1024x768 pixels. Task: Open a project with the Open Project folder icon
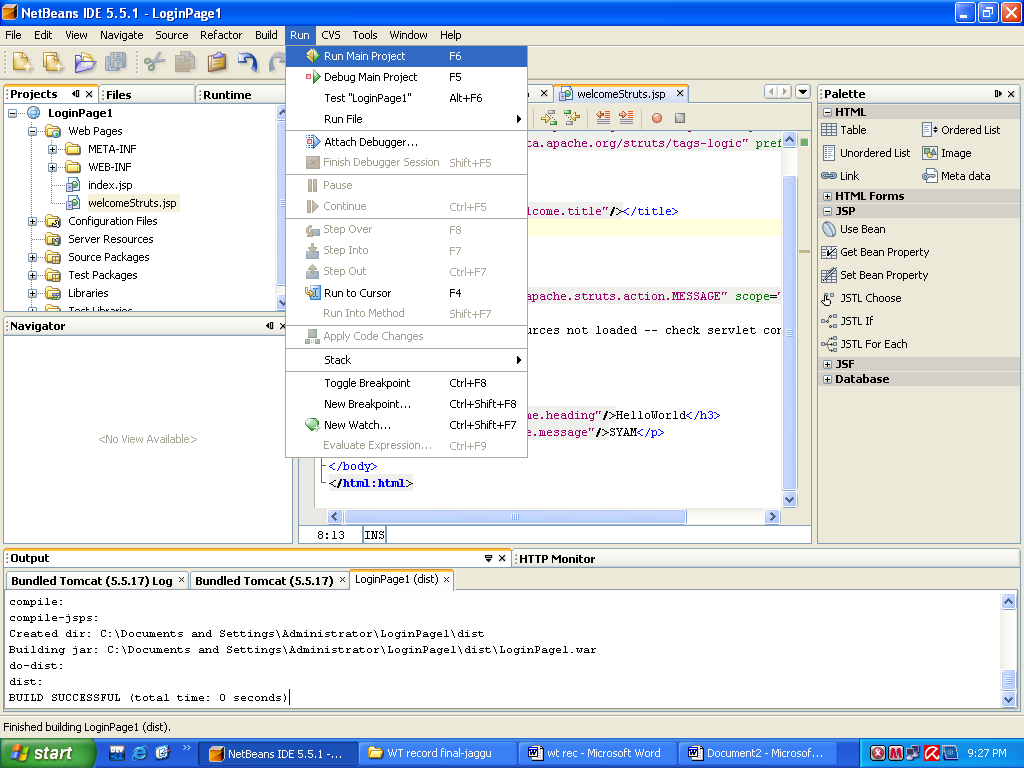click(85, 62)
